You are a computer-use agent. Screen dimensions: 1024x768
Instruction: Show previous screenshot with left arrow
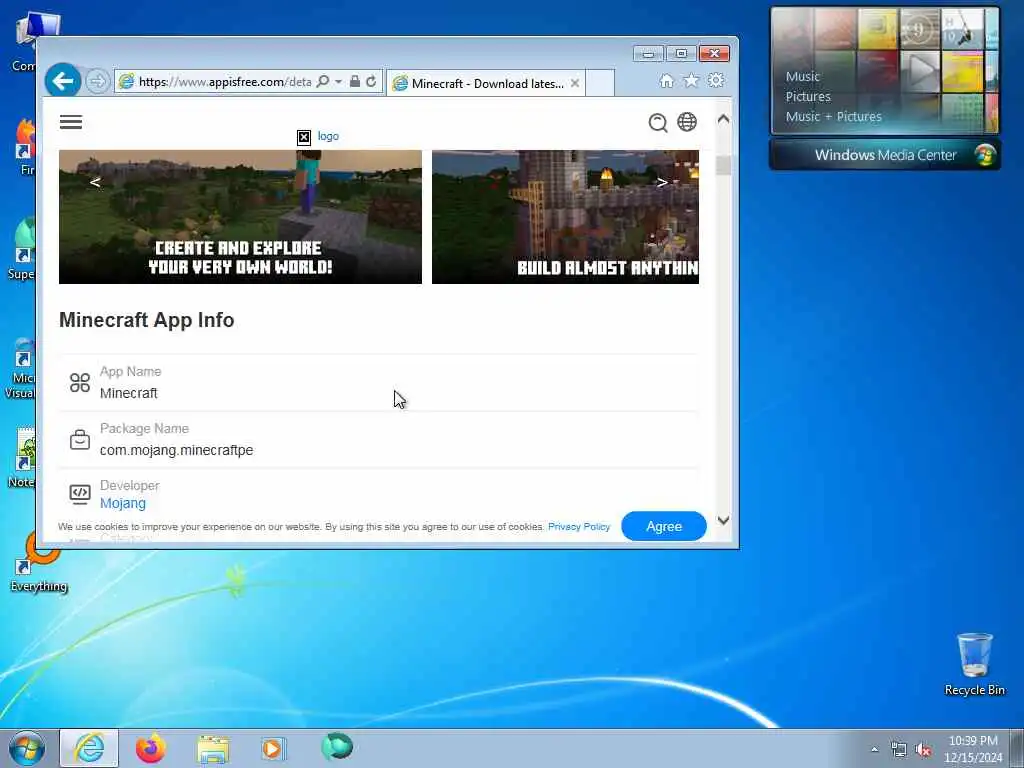tap(95, 182)
